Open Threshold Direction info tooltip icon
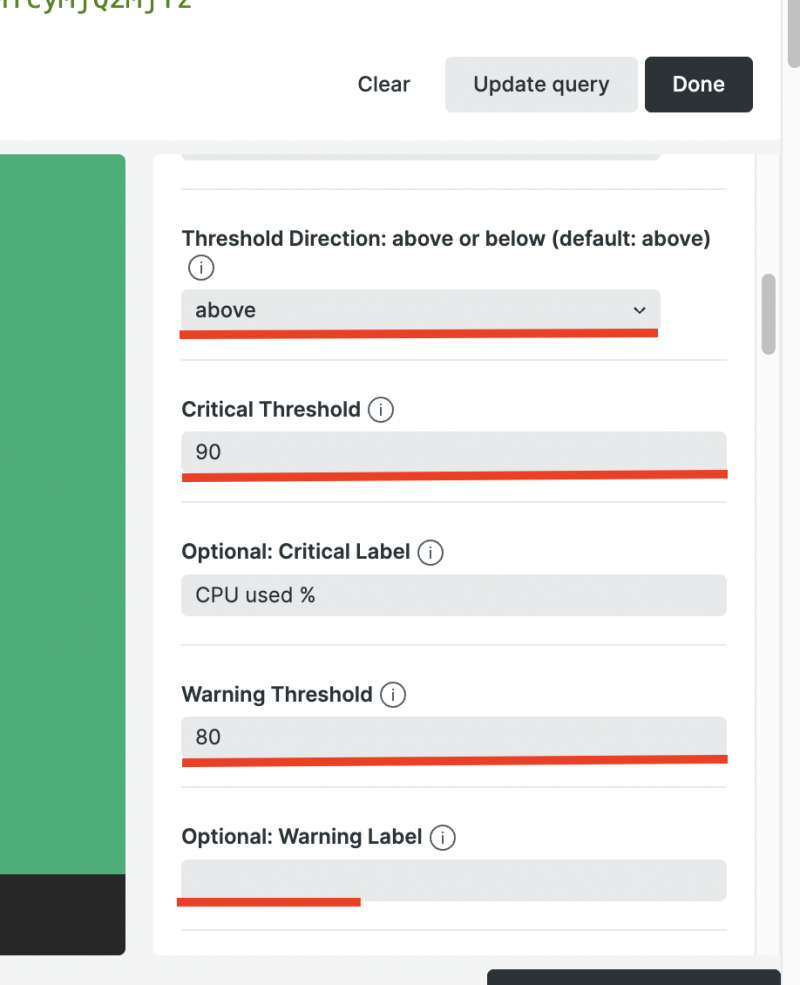 201,268
